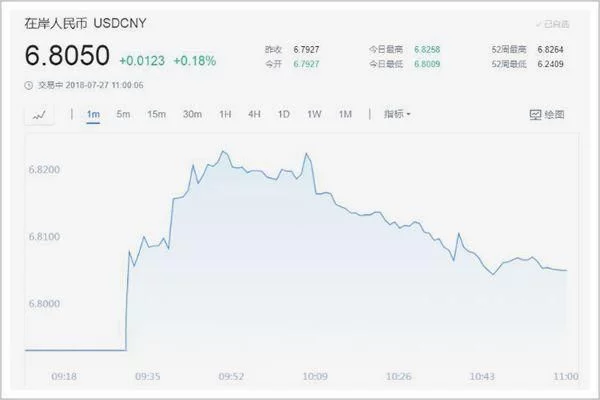
Task: Click the line chart type icon
Action: (39, 115)
